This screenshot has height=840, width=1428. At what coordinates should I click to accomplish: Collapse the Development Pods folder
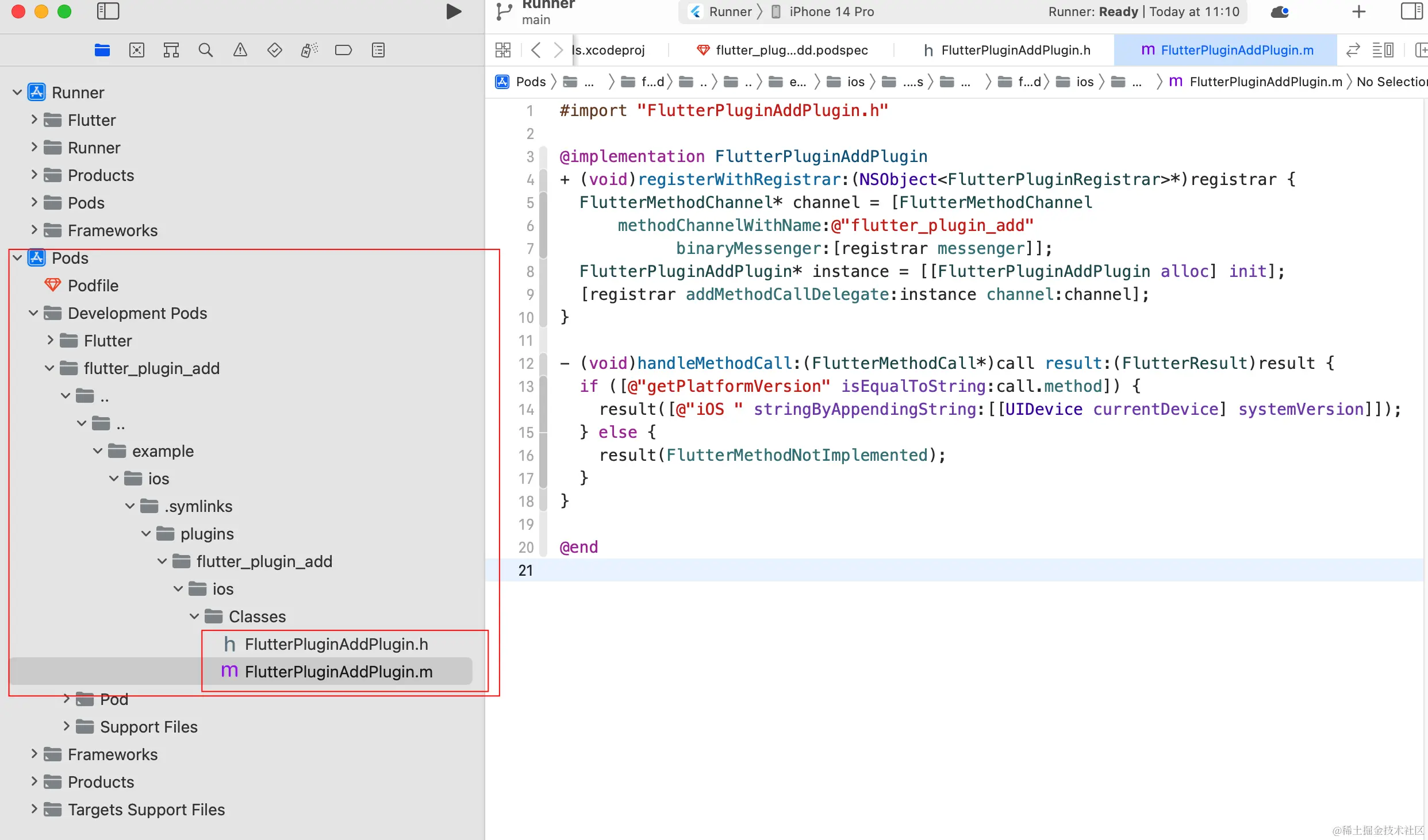click(33, 313)
